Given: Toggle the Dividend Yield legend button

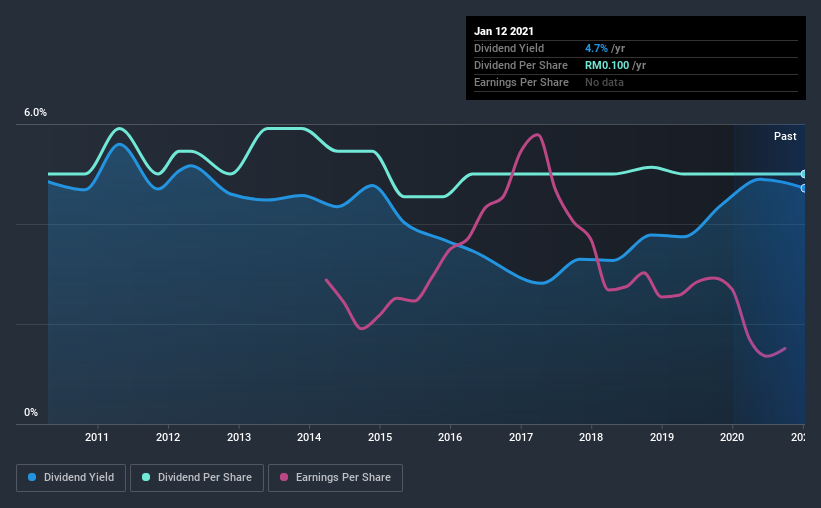Looking at the screenshot, I should (x=71, y=478).
